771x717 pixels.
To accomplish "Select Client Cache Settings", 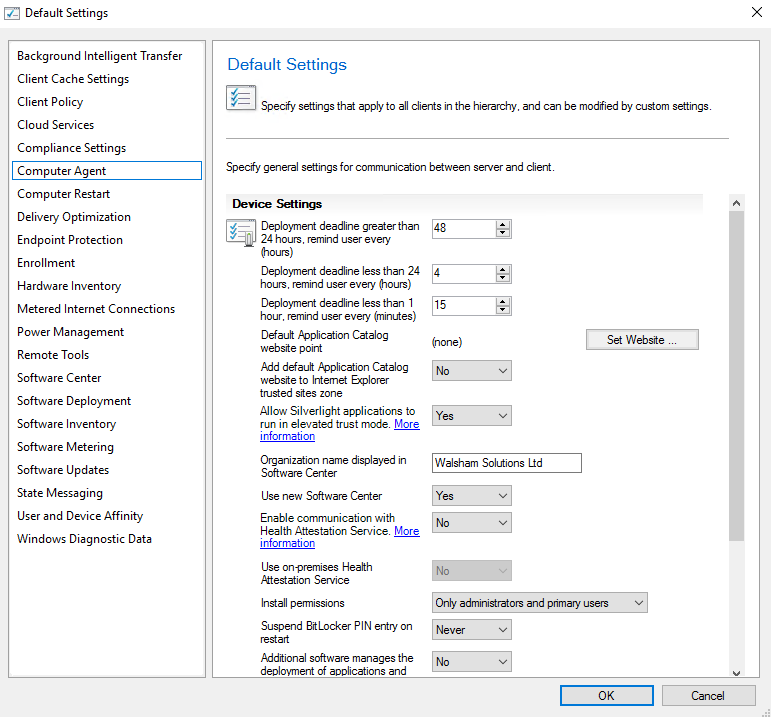I will point(73,79).
